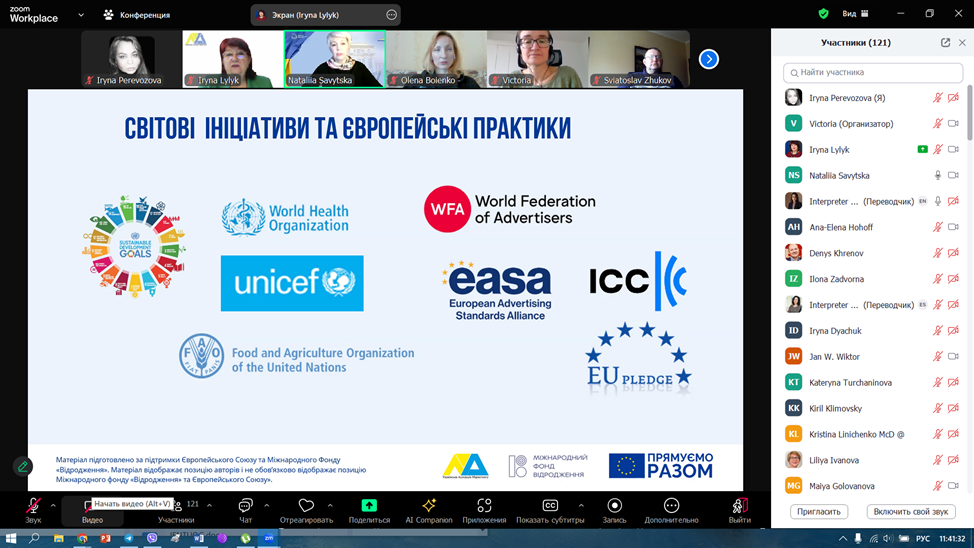Open Конференция meeting tab

tap(137, 14)
